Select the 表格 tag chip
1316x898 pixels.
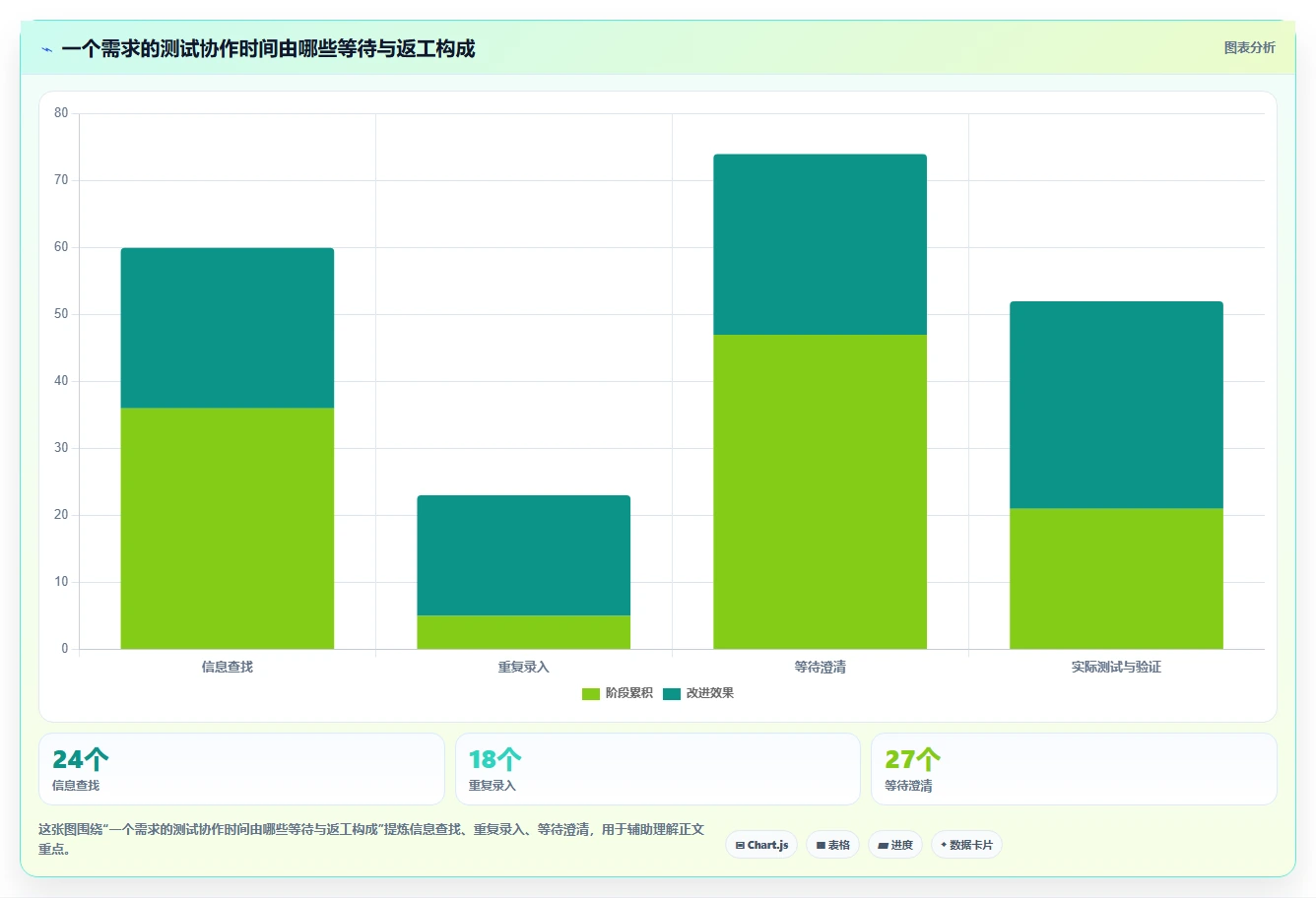pos(832,845)
